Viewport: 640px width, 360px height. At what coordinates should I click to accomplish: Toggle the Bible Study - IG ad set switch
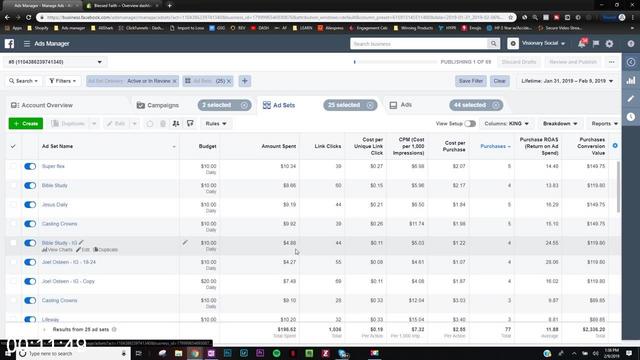click(30, 243)
